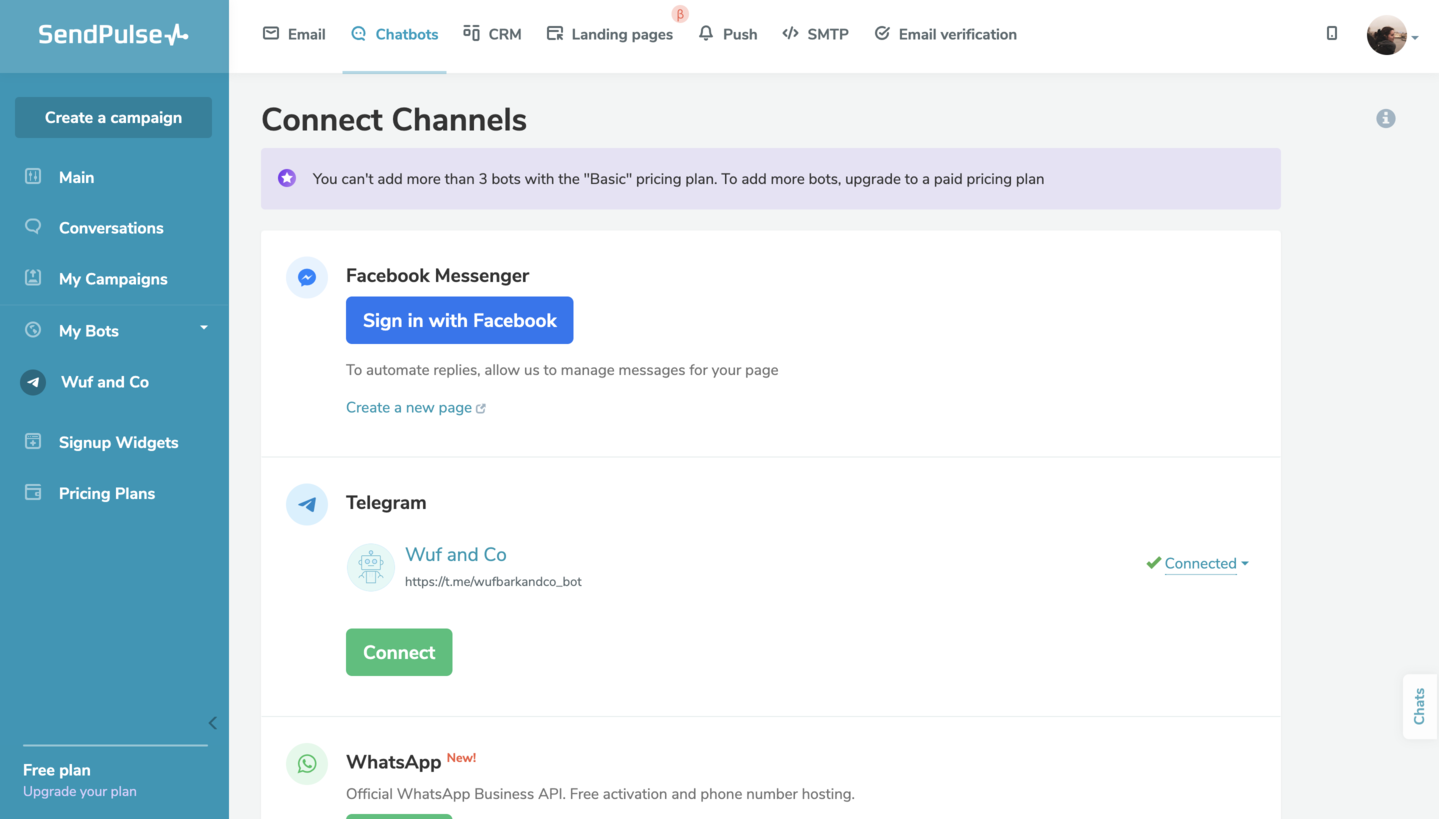Screen dimensions: 1439x819
Task: Click the Free plan label
Action: [57, 770]
